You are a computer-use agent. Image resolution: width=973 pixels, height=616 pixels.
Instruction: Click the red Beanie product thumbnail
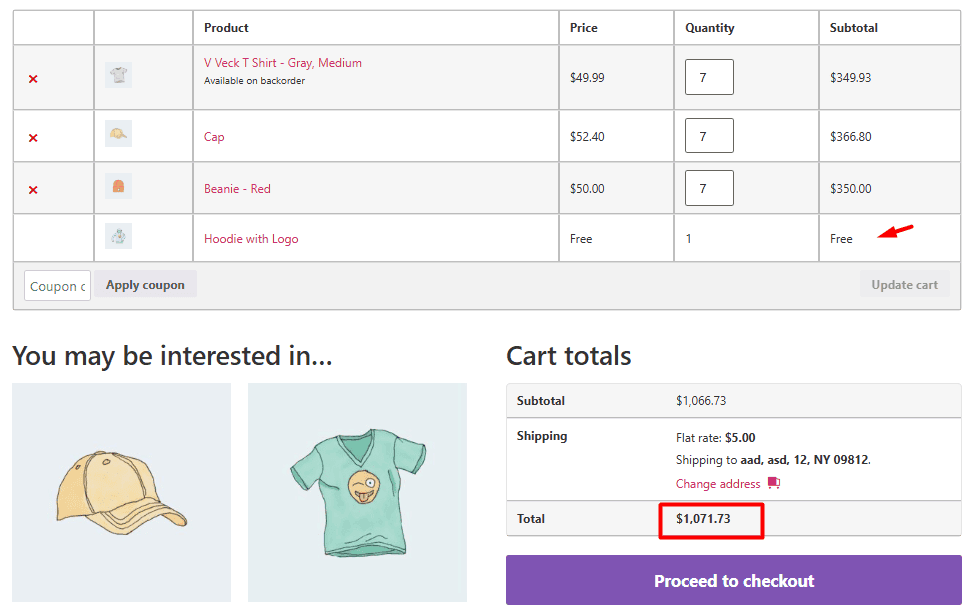point(118,187)
